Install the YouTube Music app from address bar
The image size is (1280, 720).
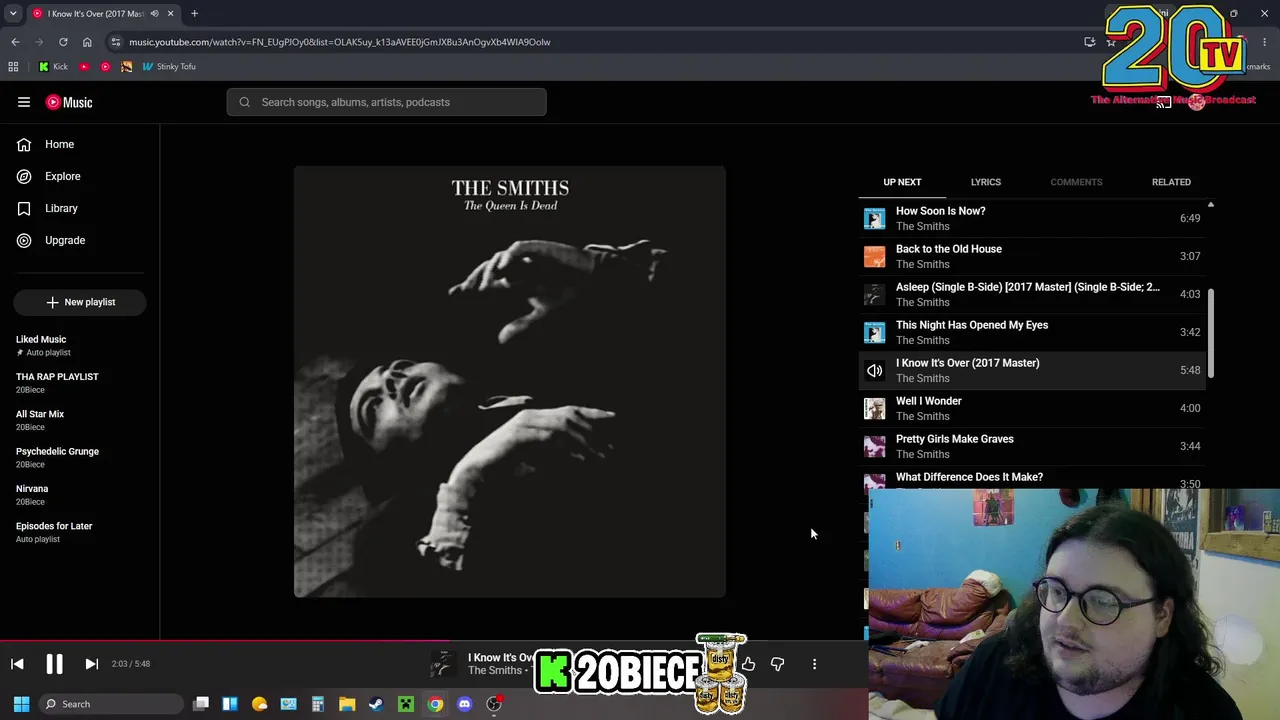[1090, 42]
